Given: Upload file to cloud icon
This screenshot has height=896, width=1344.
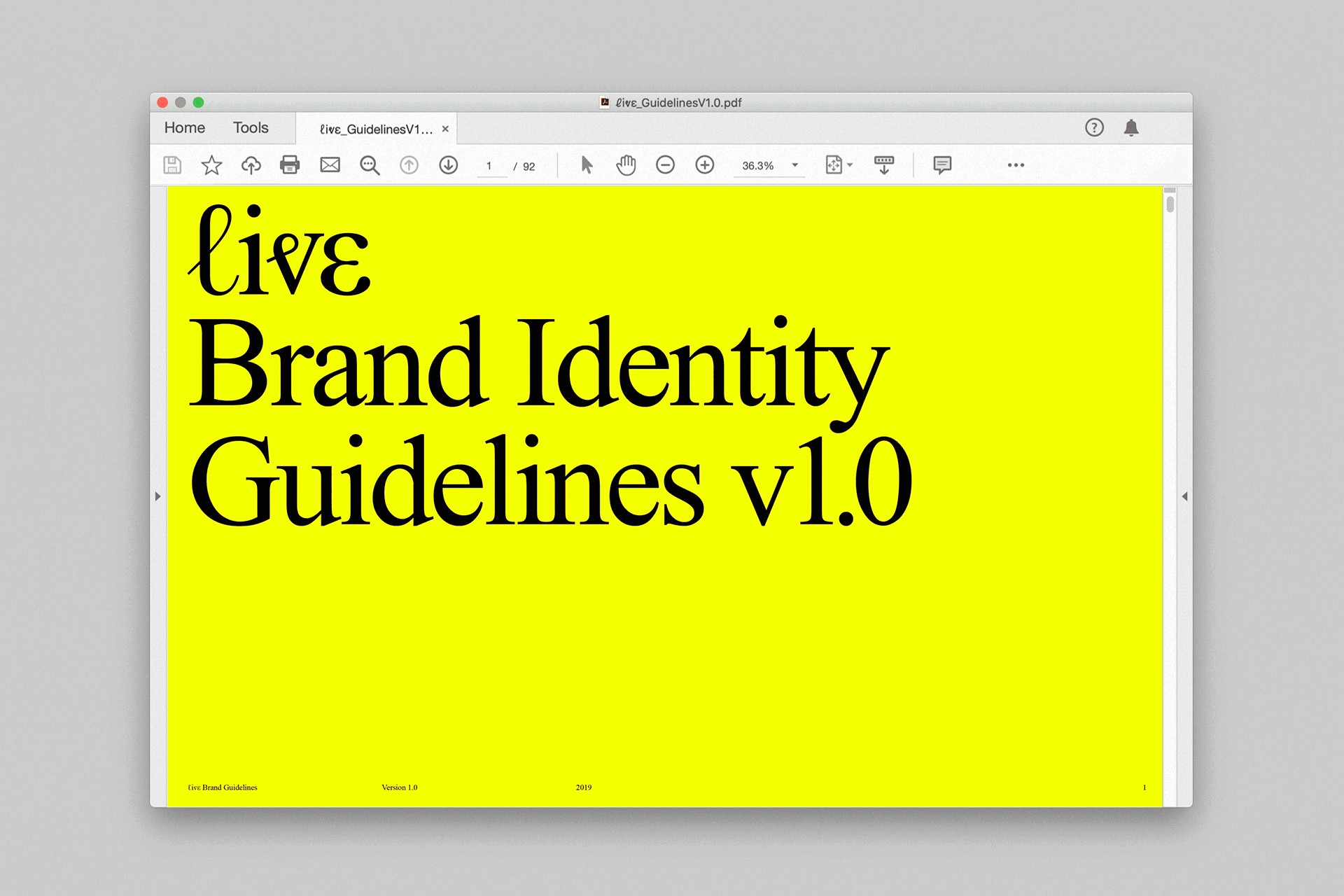Looking at the screenshot, I should [251, 165].
